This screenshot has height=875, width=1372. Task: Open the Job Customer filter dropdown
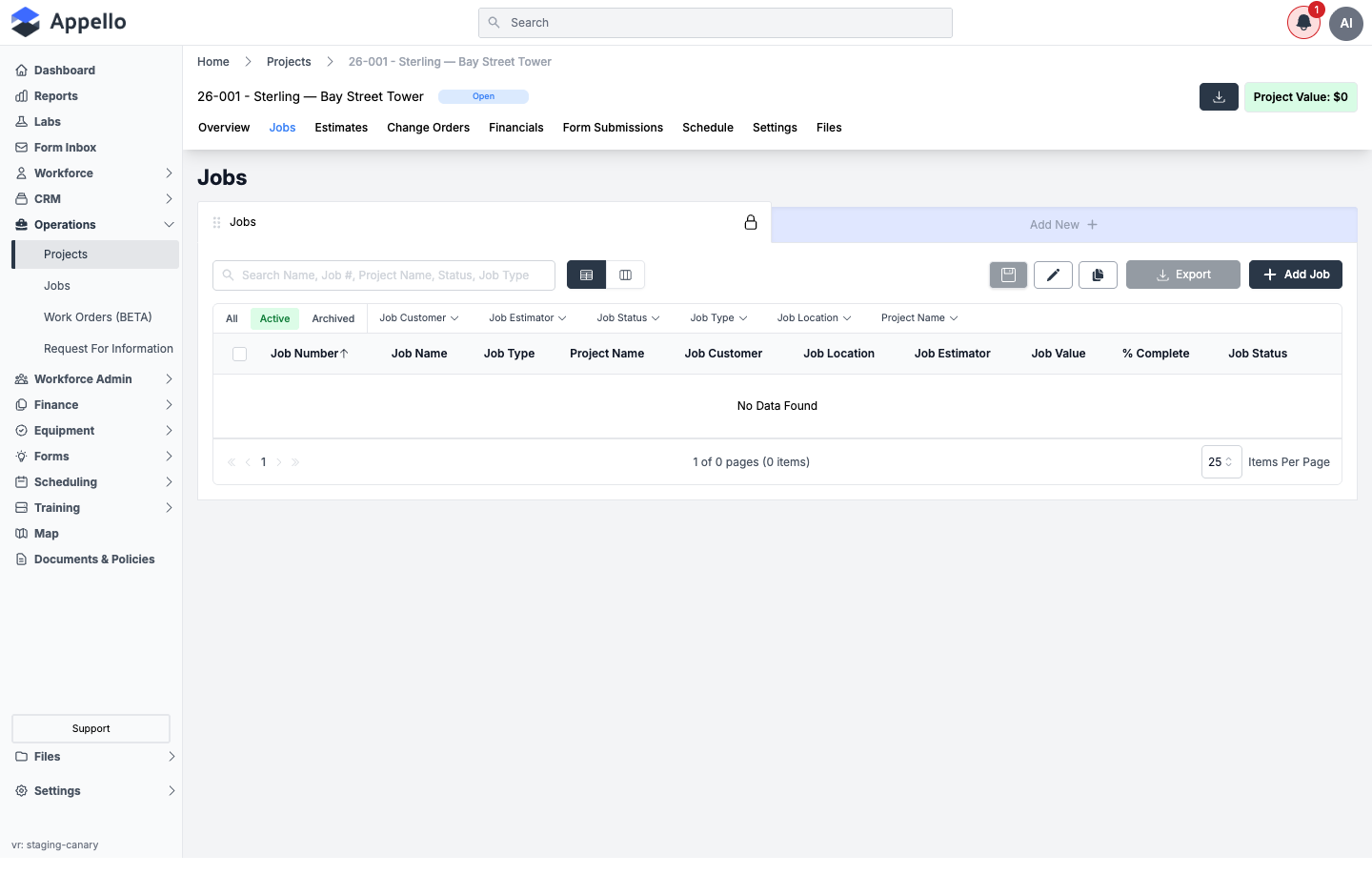click(x=419, y=318)
